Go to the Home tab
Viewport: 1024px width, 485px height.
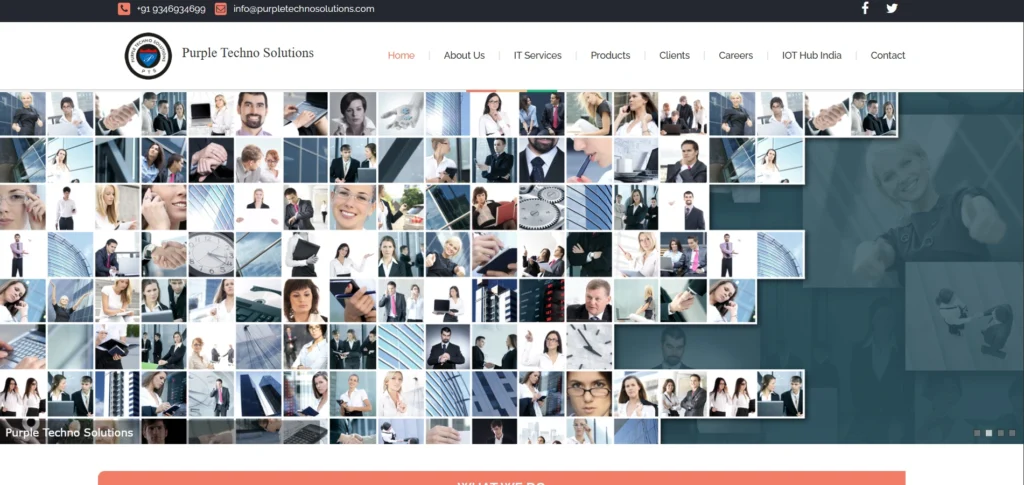(401, 56)
